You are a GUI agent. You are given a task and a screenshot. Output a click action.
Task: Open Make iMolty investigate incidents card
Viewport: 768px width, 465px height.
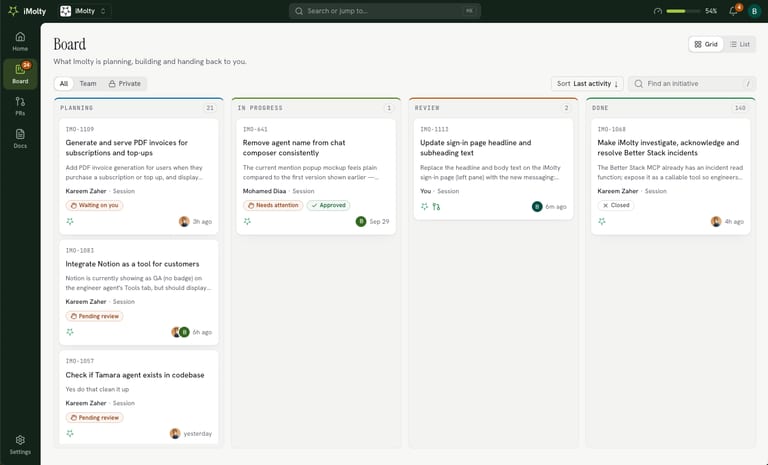671,176
